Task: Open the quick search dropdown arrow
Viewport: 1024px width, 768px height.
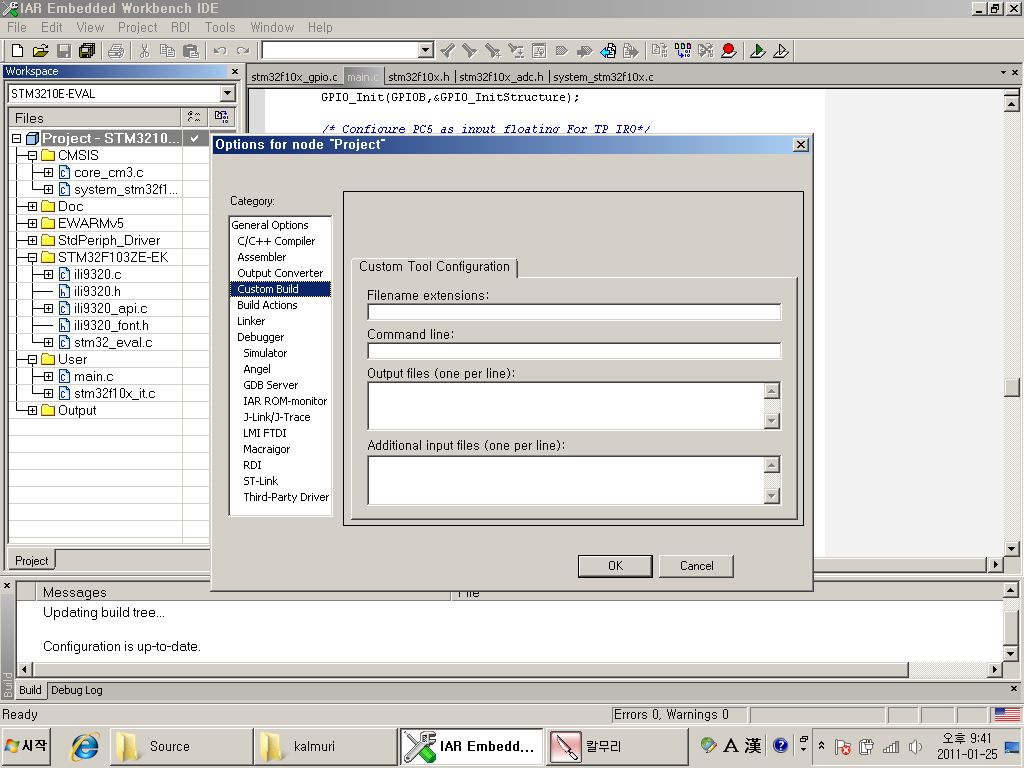Action: point(426,50)
